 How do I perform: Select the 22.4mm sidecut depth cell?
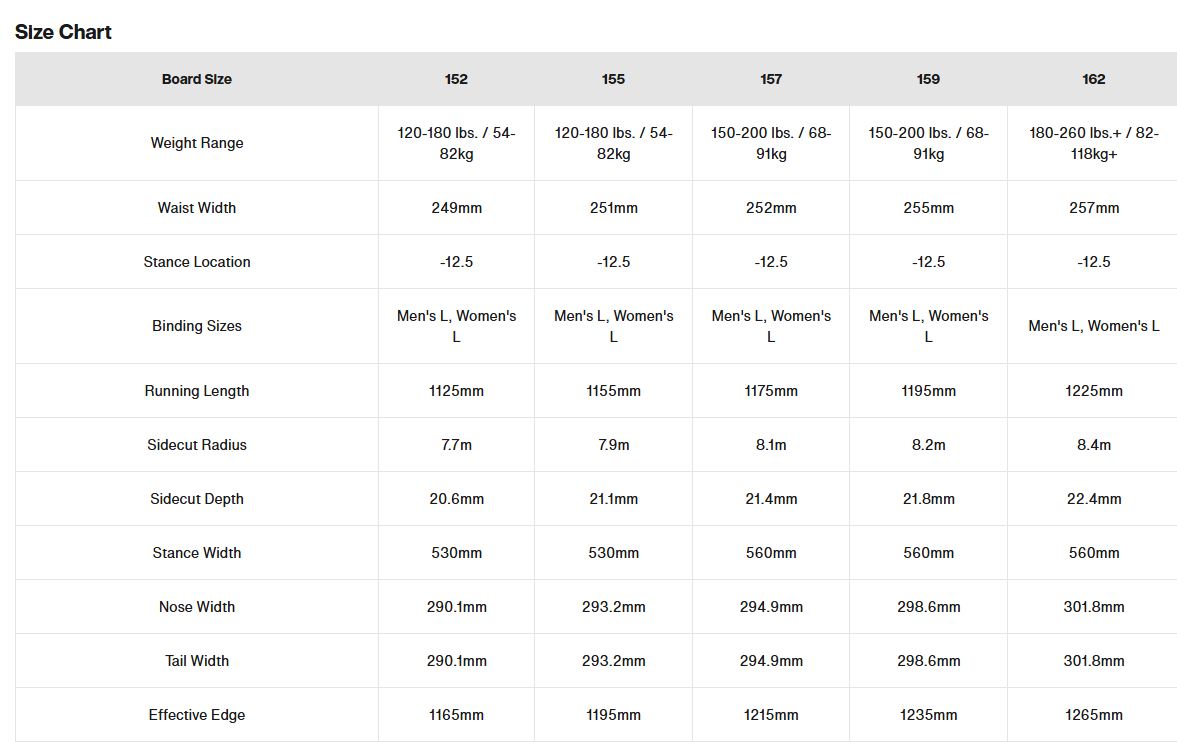tap(1093, 499)
